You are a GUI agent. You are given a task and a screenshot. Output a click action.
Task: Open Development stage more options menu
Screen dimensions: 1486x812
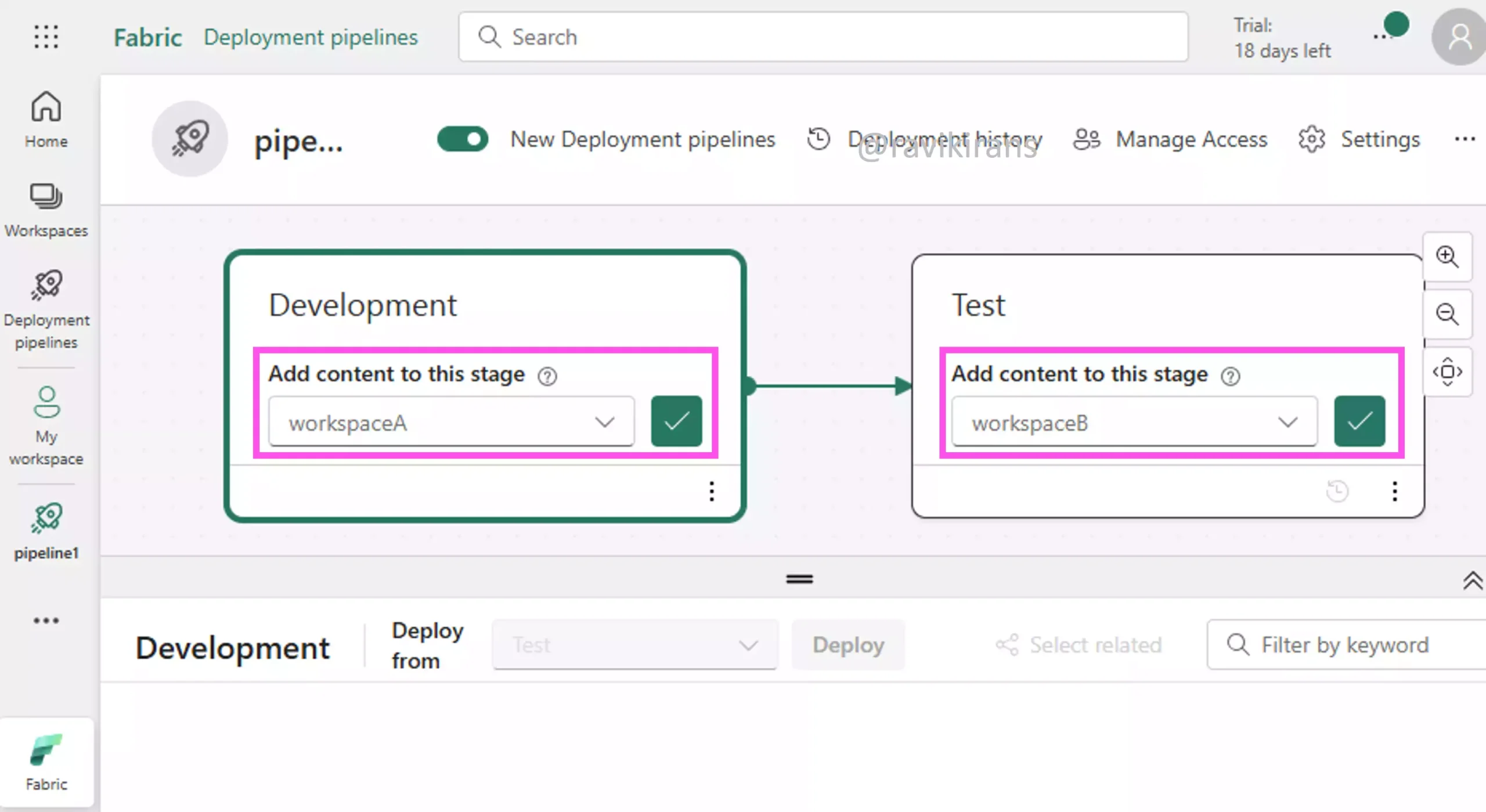712,491
